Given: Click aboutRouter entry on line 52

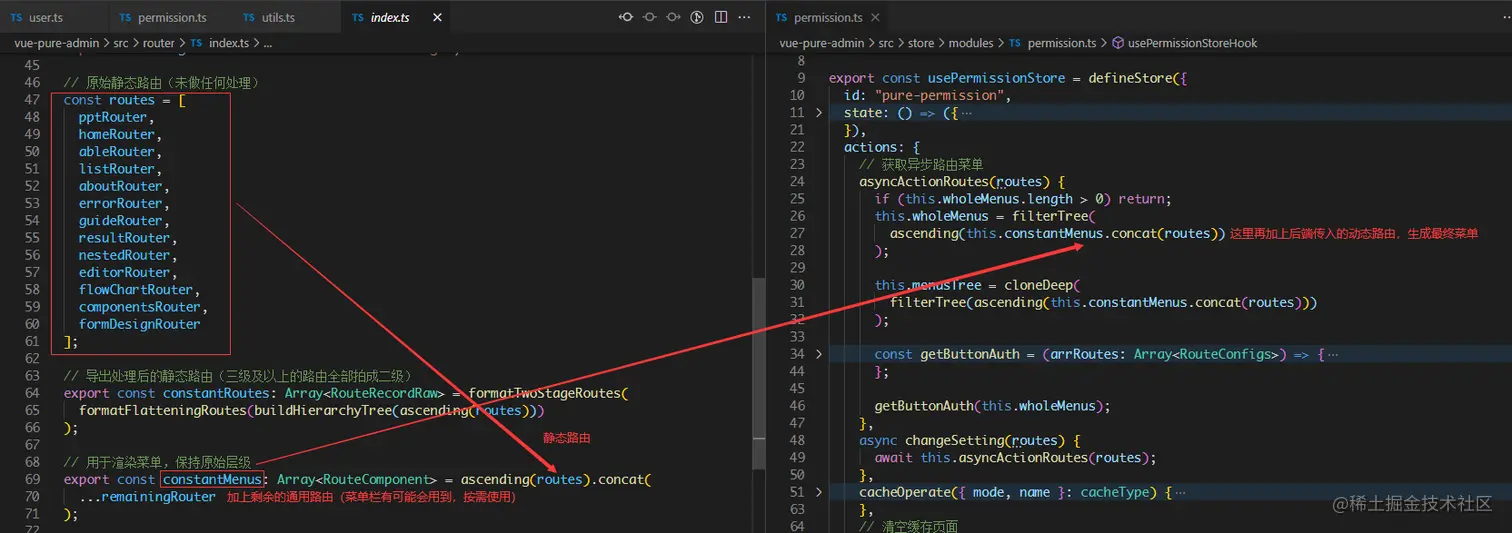Looking at the screenshot, I should [120, 186].
